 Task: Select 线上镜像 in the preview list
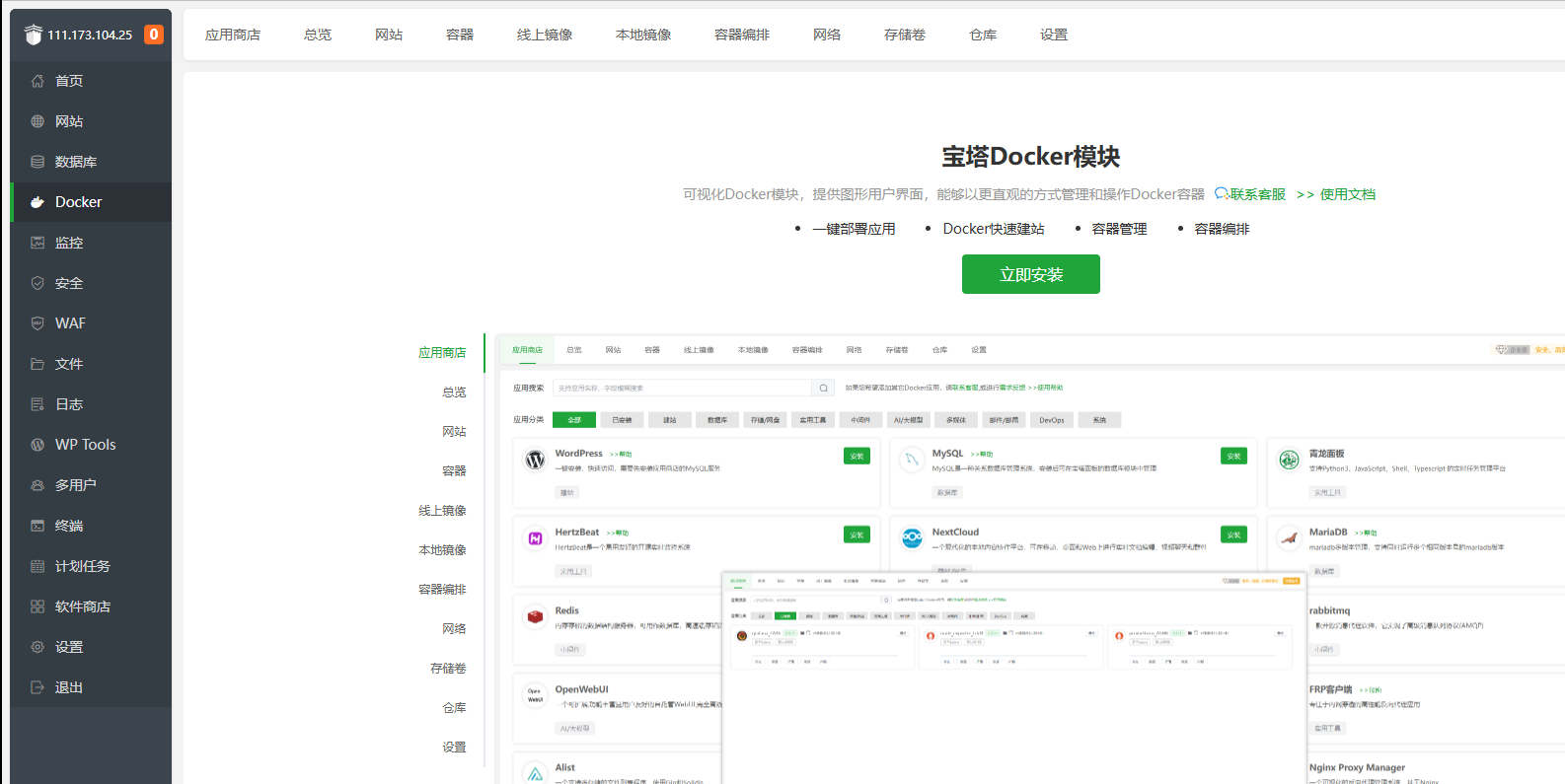click(442, 511)
